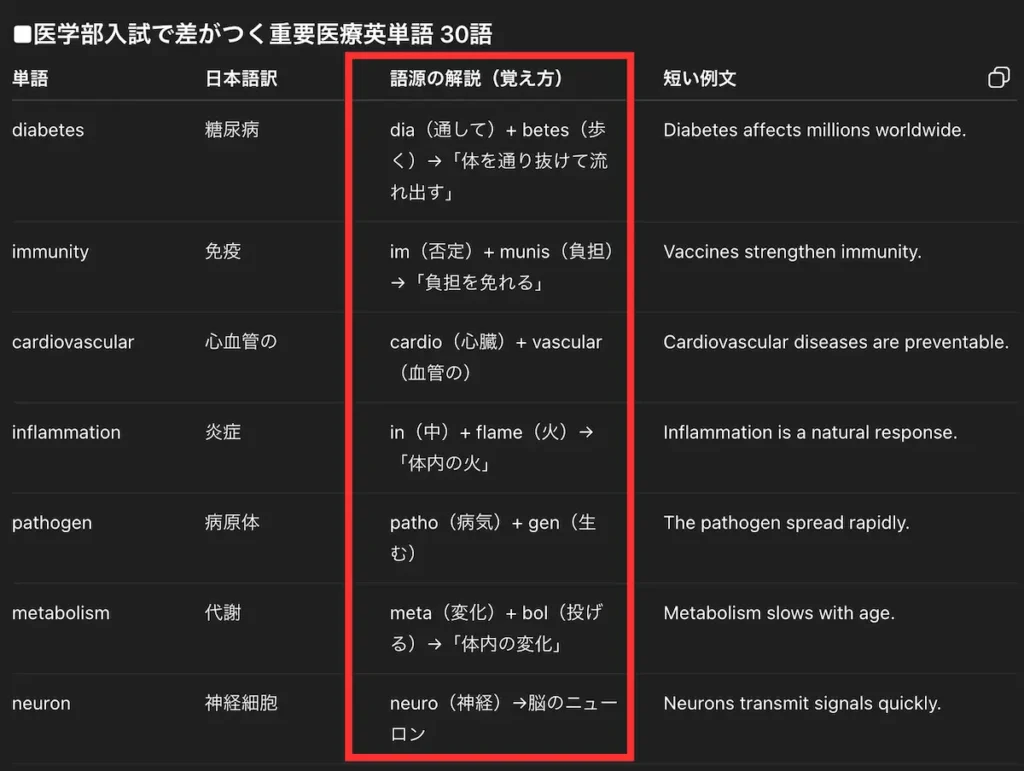This screenshot has width=1024, height=771.
Task: Click the word neuron
Action: pyautogui.click(x=41, y=703)
